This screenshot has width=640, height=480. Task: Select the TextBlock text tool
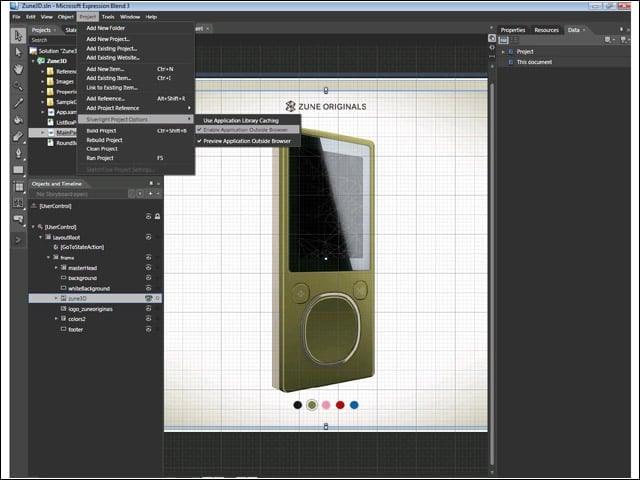coord(18,203)
